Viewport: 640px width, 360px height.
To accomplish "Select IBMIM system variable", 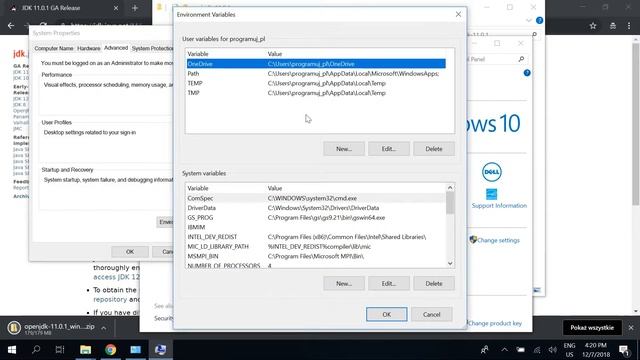I will [x=316, y=227].
